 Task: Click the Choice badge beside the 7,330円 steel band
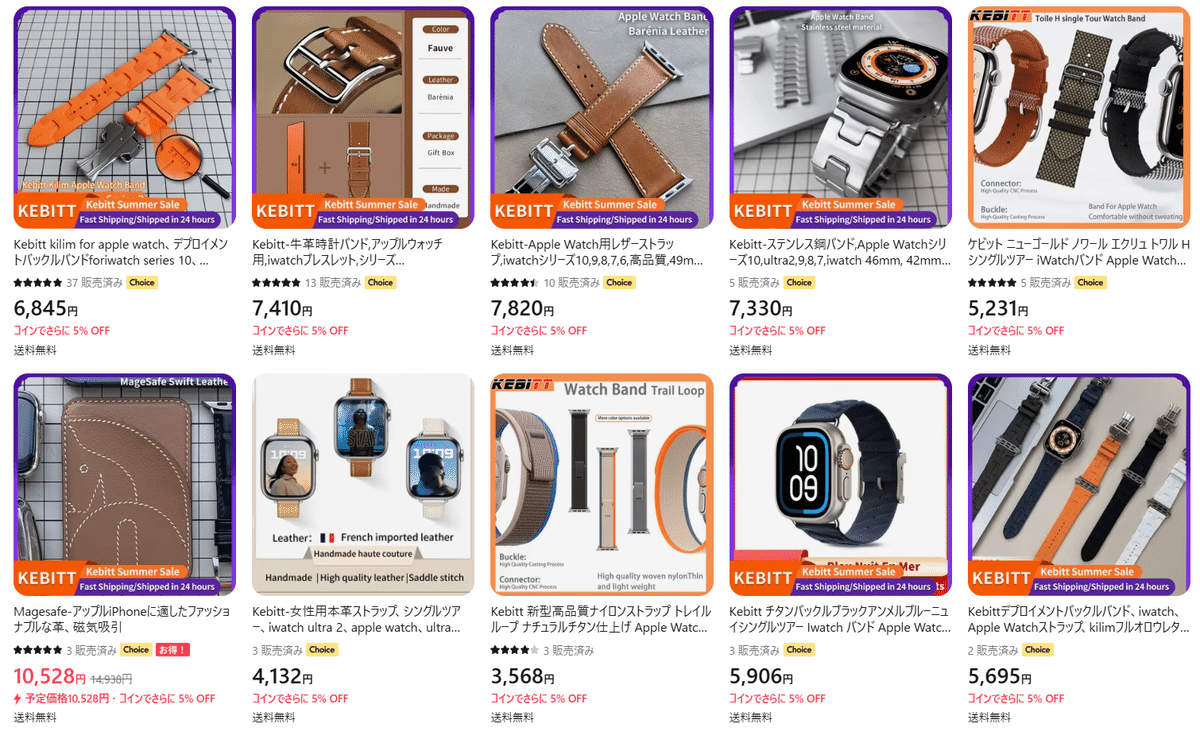799,283
